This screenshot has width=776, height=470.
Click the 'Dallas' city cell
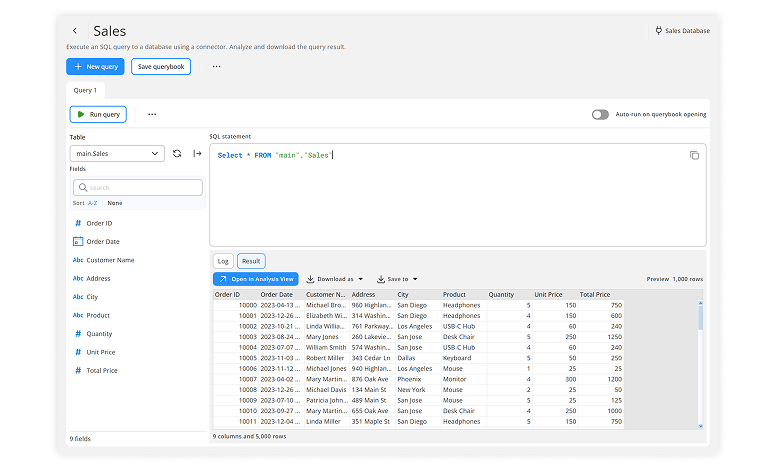pos(418,358)
